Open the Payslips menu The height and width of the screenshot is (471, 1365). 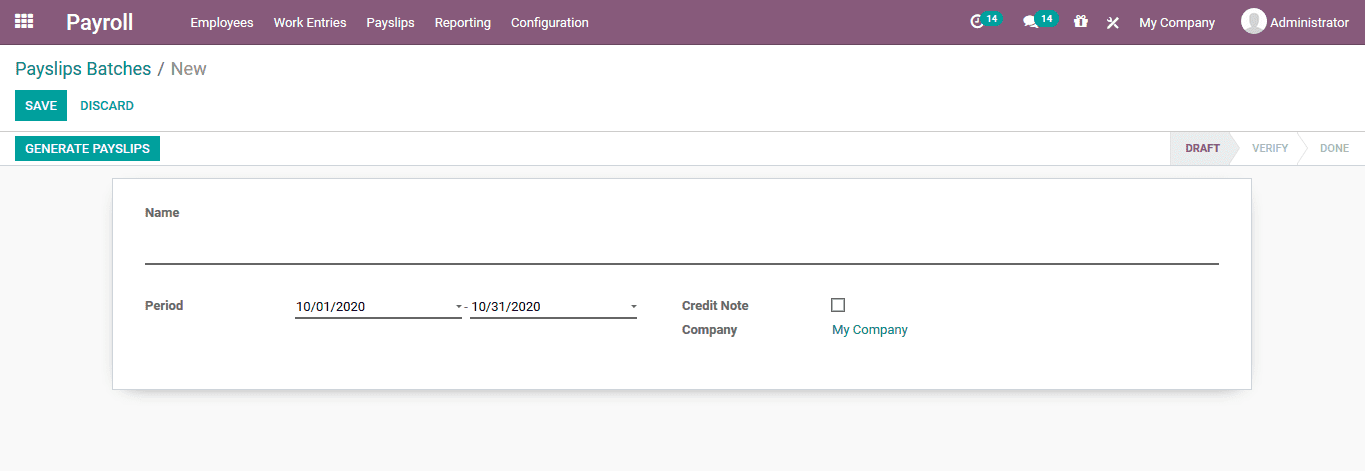(x=391, y=22)
